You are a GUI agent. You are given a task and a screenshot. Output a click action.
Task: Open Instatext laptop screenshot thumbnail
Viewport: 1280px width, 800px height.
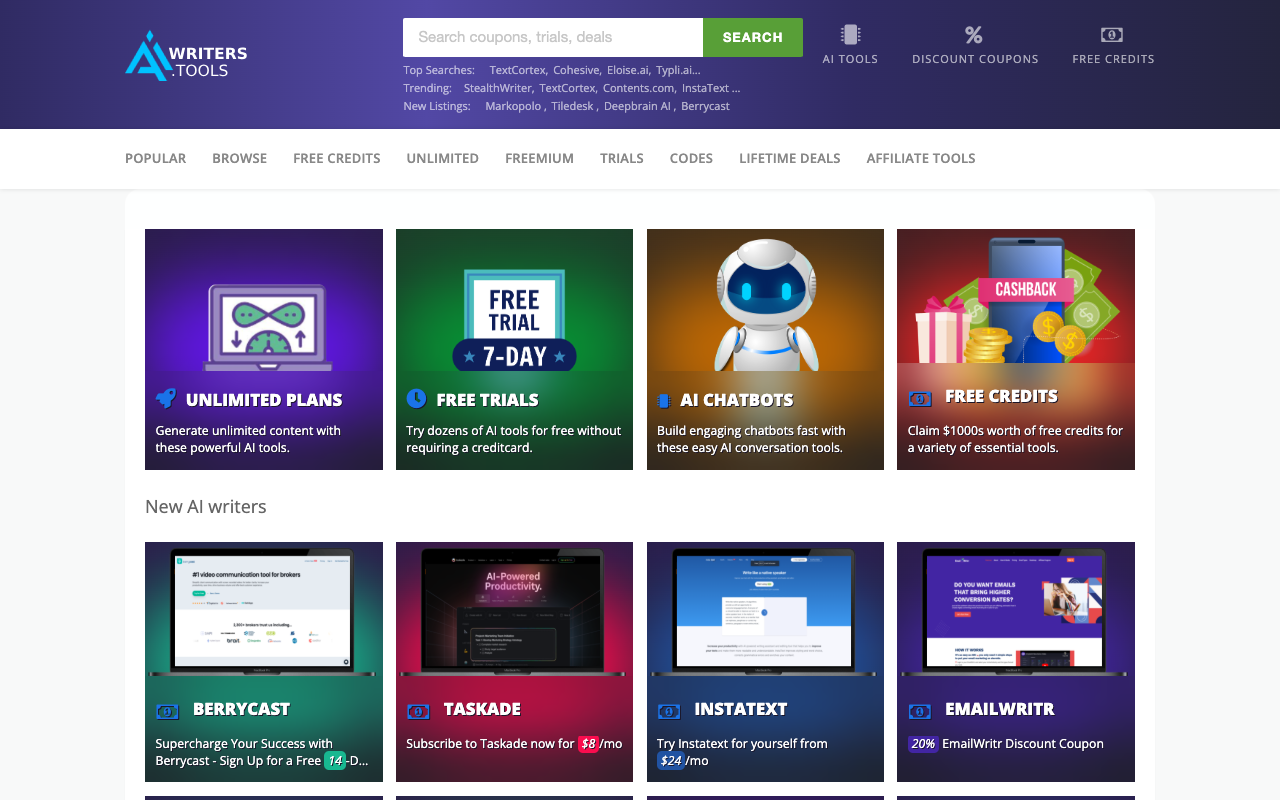(x=765, y=610)
